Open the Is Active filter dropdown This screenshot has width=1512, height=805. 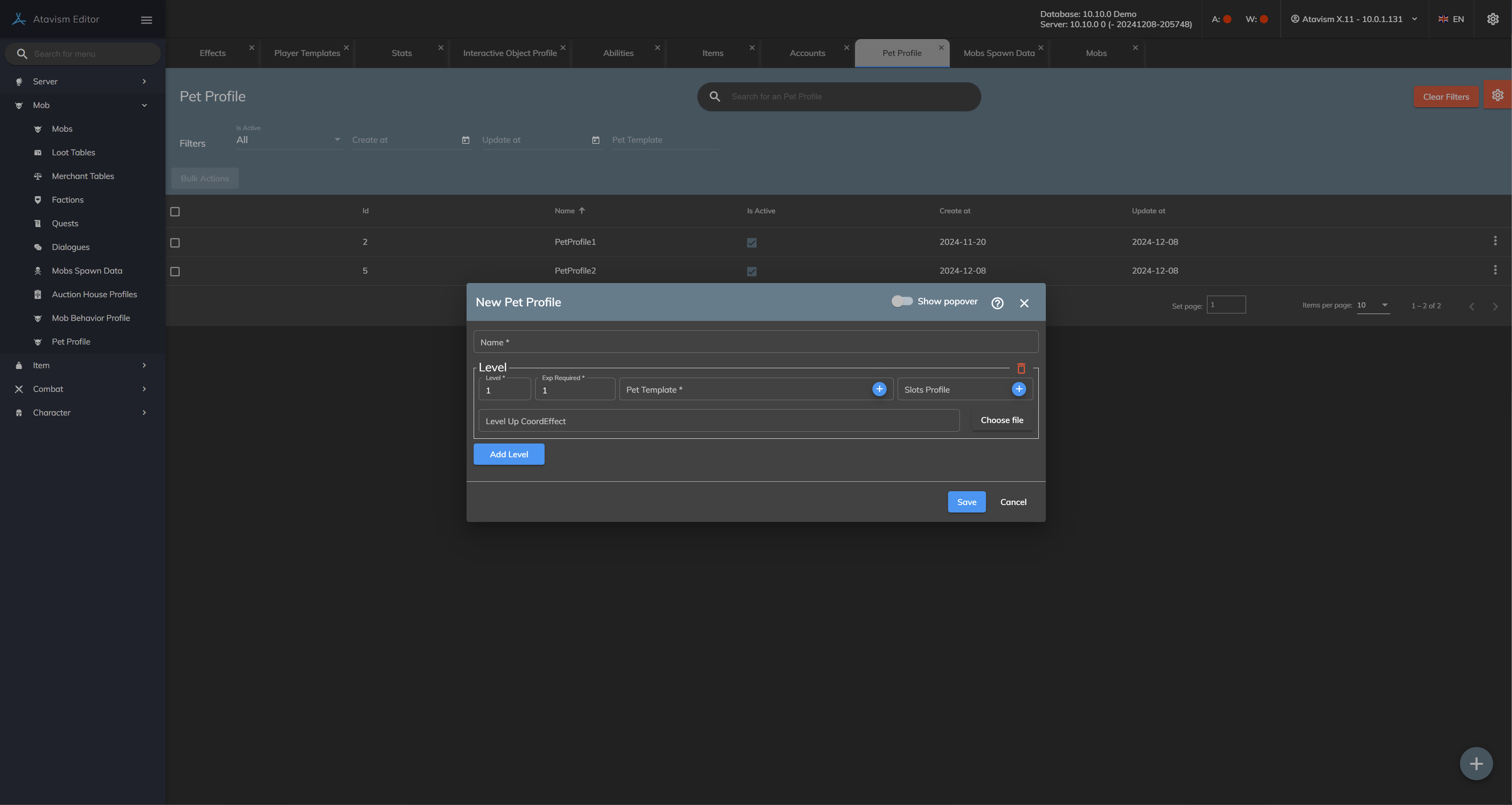pyautogui.click(x=288, y=140)
